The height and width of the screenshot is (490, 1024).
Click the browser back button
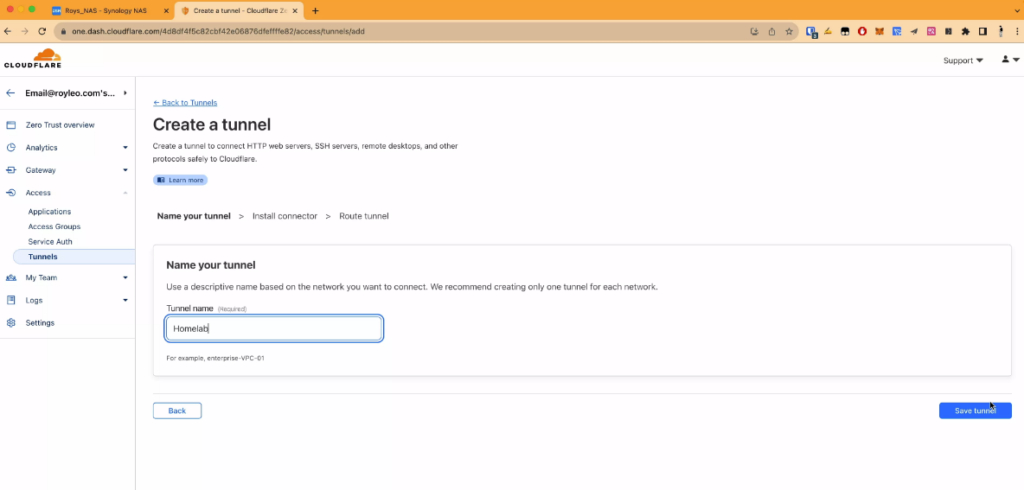(8, 31)
